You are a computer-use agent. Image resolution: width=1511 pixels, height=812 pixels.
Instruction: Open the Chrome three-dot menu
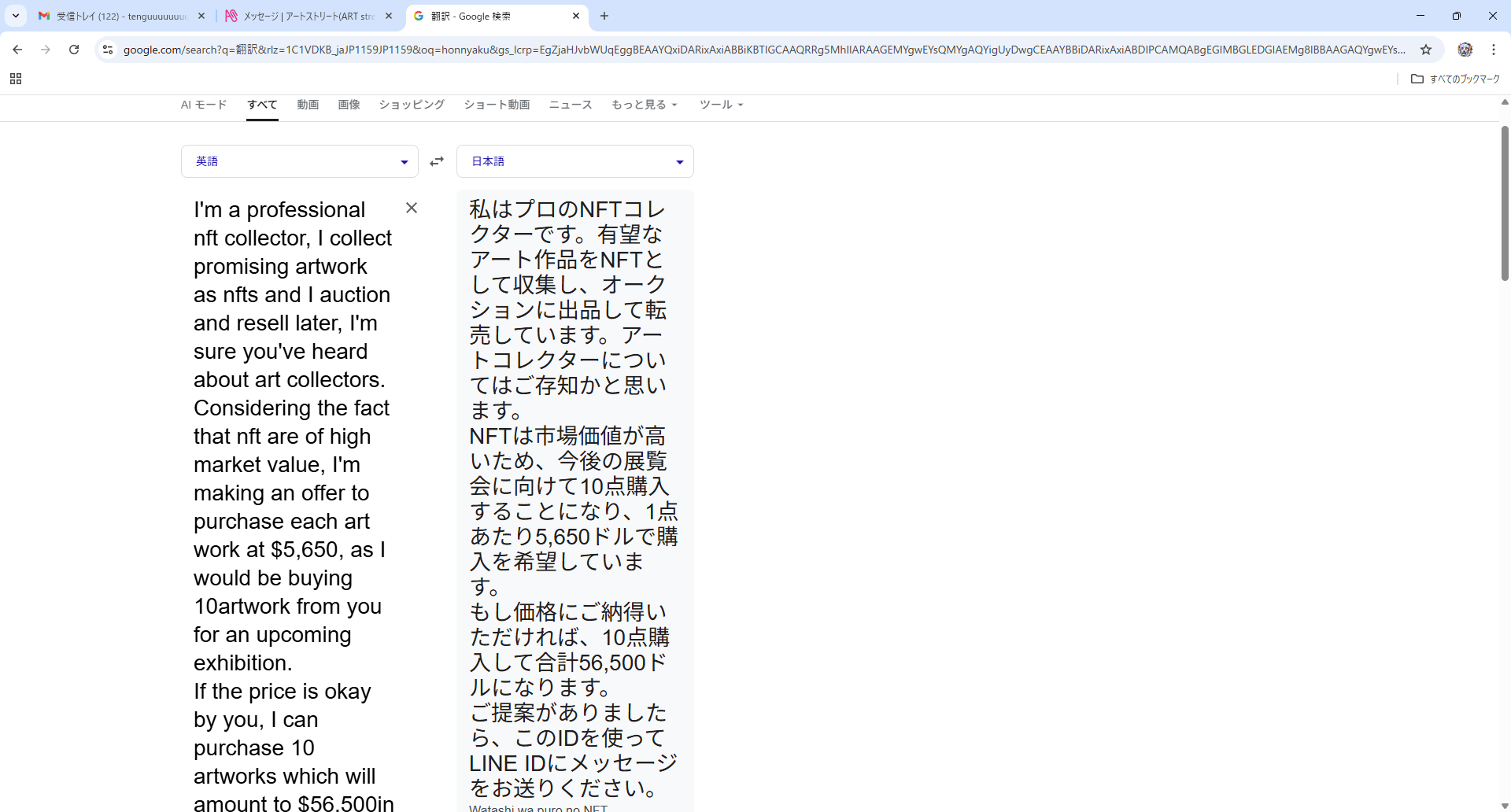(x=1493, y=50)
